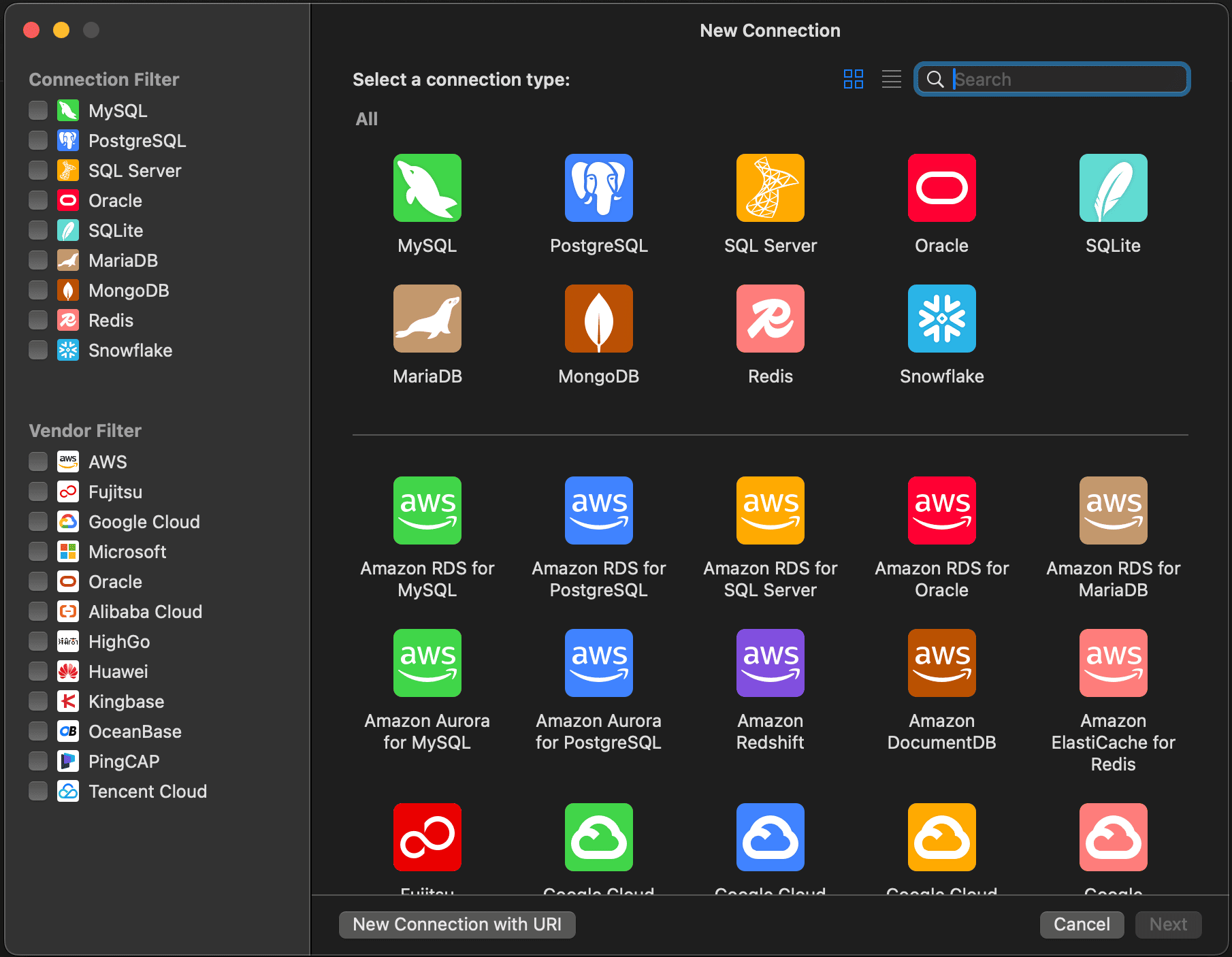Select the blue Google Cloud icon

[x=771, y=837]
